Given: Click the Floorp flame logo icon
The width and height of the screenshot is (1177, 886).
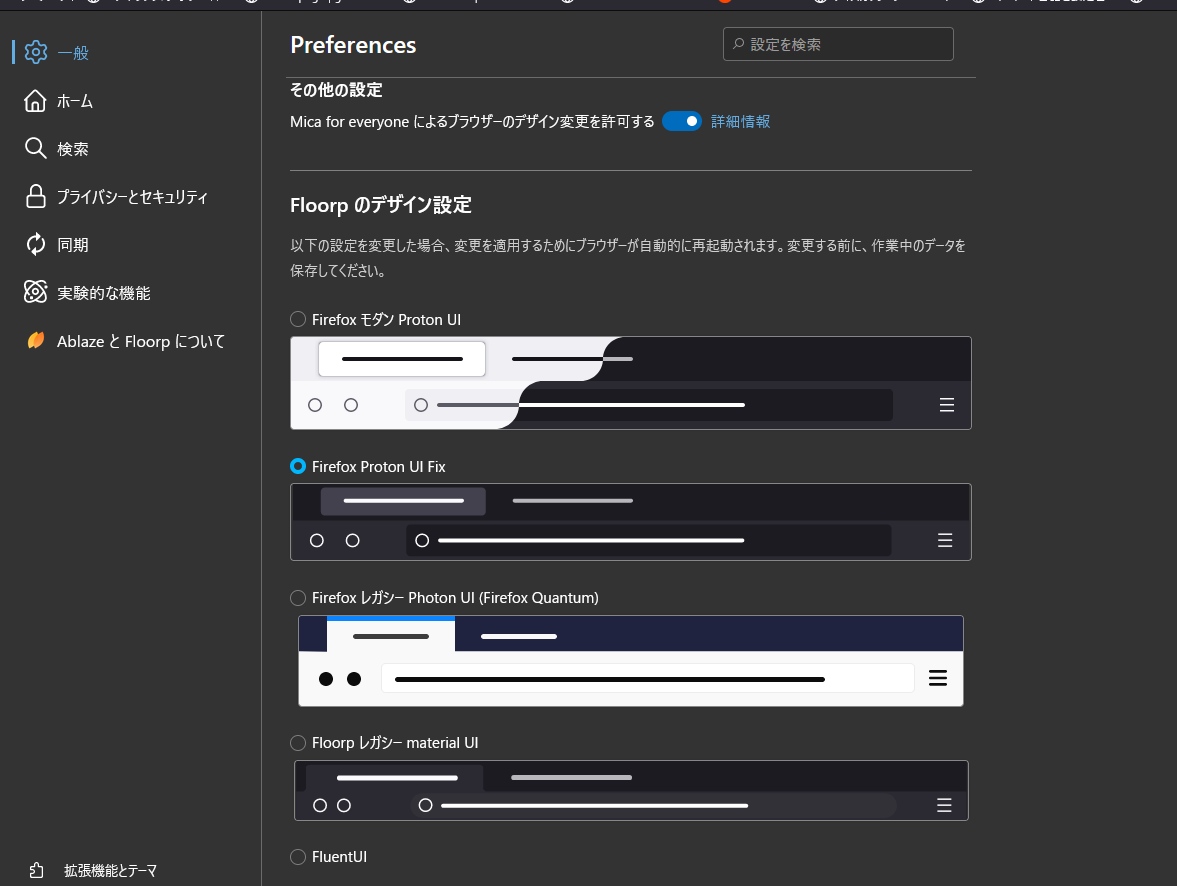Looking at the screenshot, I should pyautogui.click(x=35, y=341).
